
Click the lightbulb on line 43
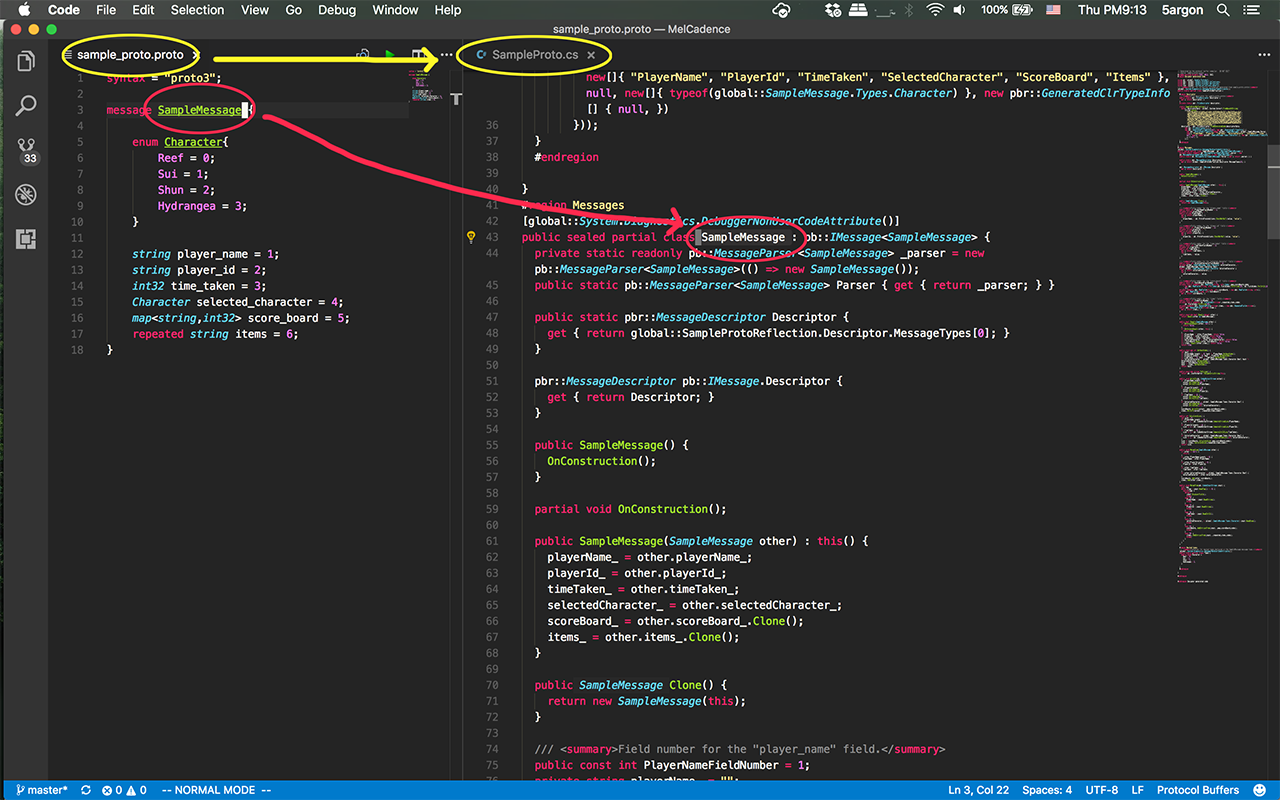pyautogui.click(x=471, y=237)
